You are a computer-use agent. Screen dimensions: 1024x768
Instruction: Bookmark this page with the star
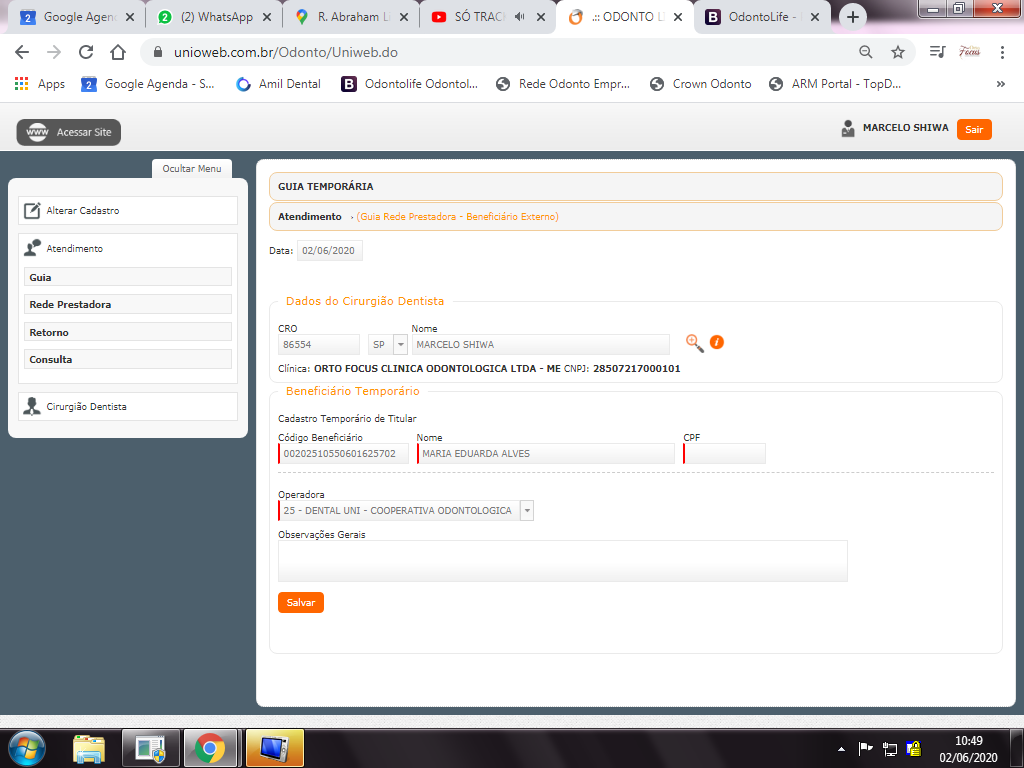pyautogui.click(x=898, y=52)
